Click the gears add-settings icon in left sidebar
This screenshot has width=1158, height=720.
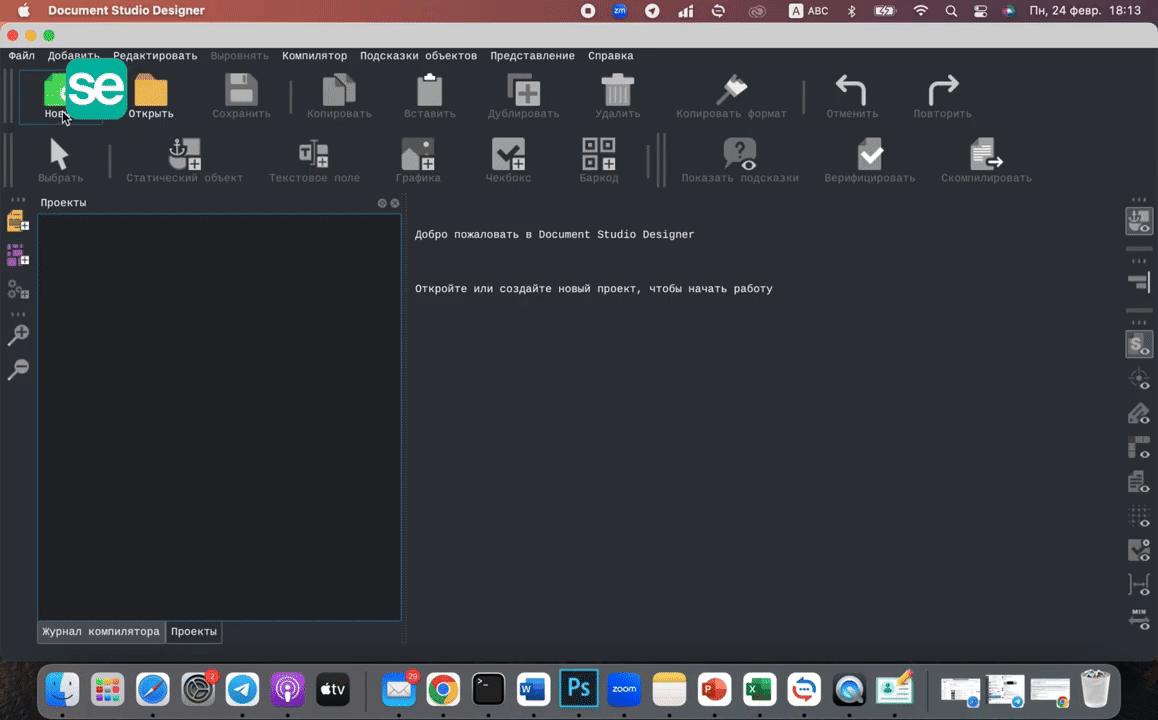pyautogui.click(x=18, y=289)
